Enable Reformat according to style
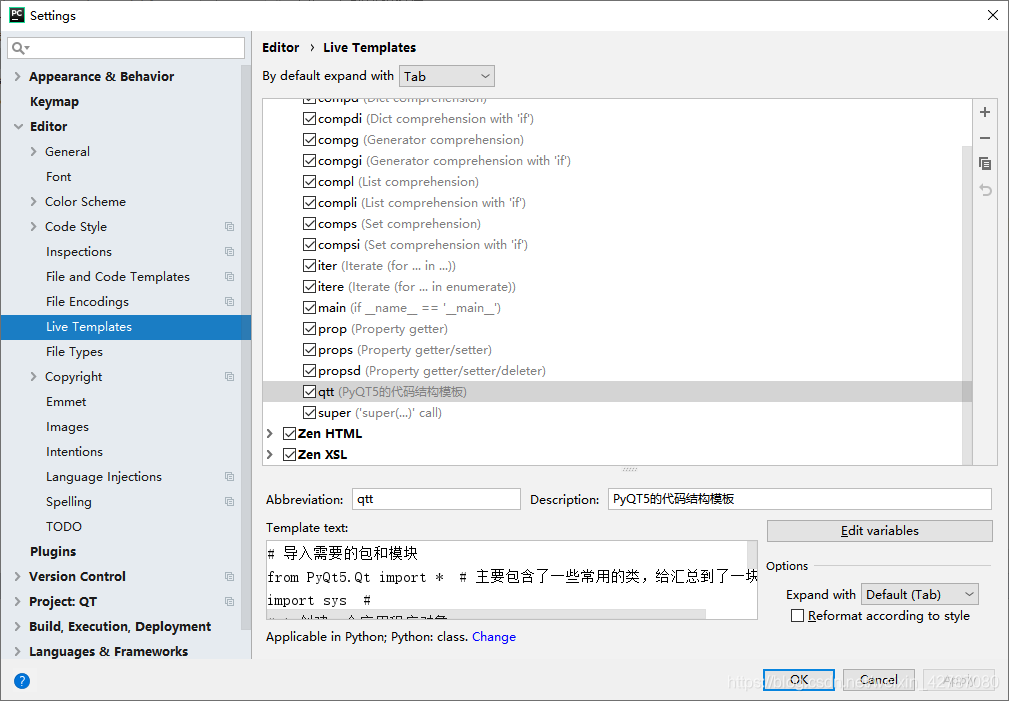The image size is (1009, 701). (x=797, y=616)
